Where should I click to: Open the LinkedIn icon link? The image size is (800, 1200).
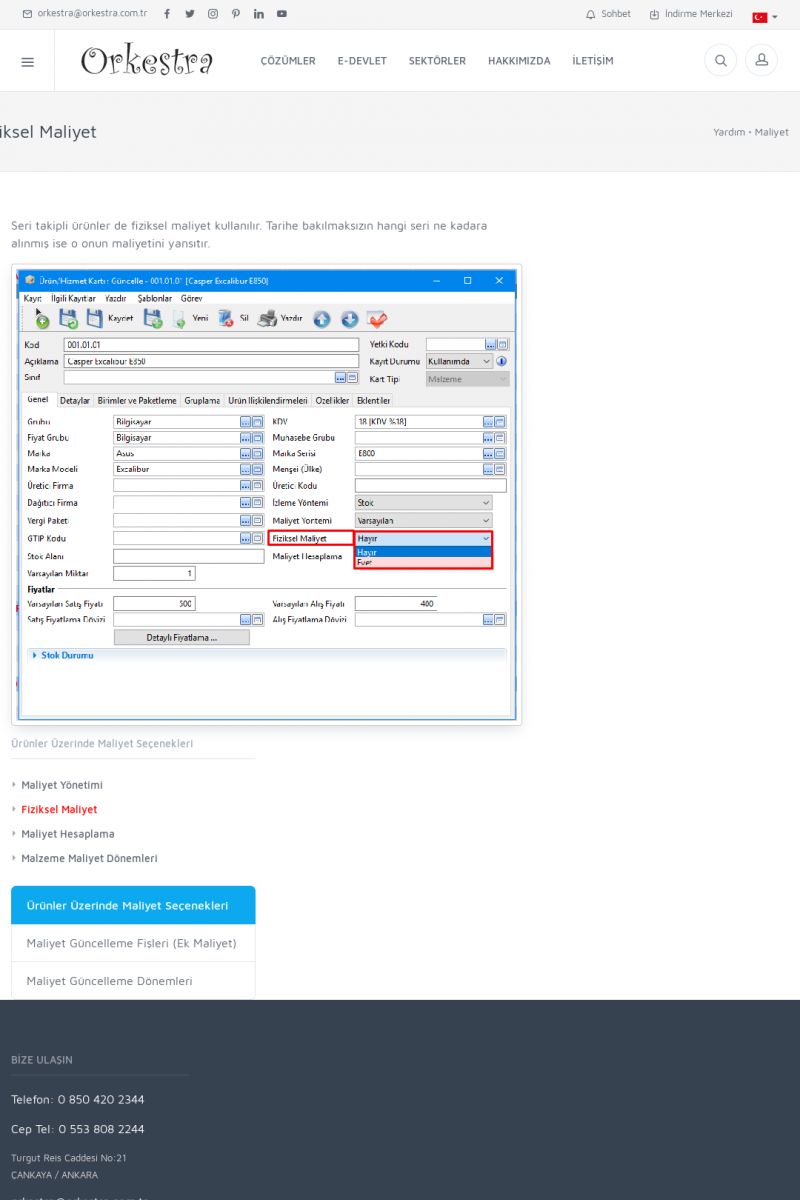pyautogui.click(x=259, y=14)
